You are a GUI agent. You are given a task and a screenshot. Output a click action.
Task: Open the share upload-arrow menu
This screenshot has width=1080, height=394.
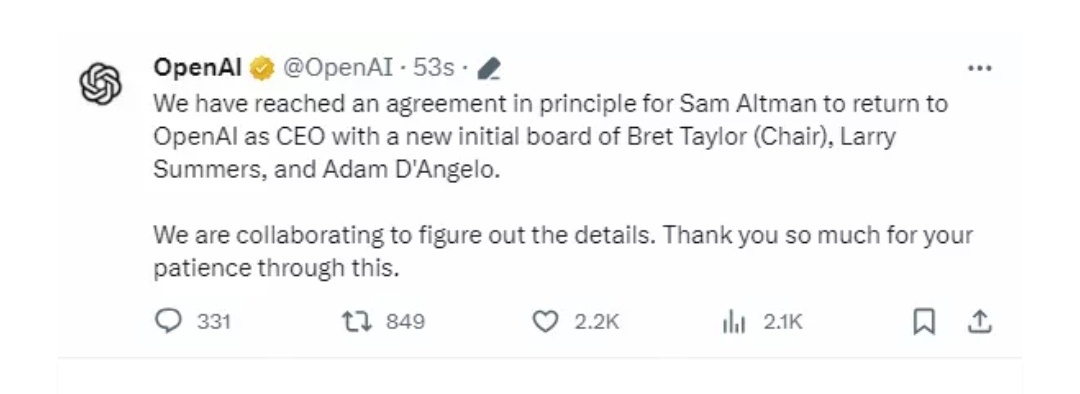979,322
